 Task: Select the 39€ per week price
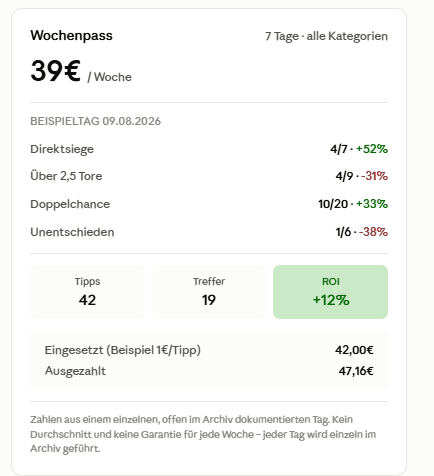pos(81,71)
